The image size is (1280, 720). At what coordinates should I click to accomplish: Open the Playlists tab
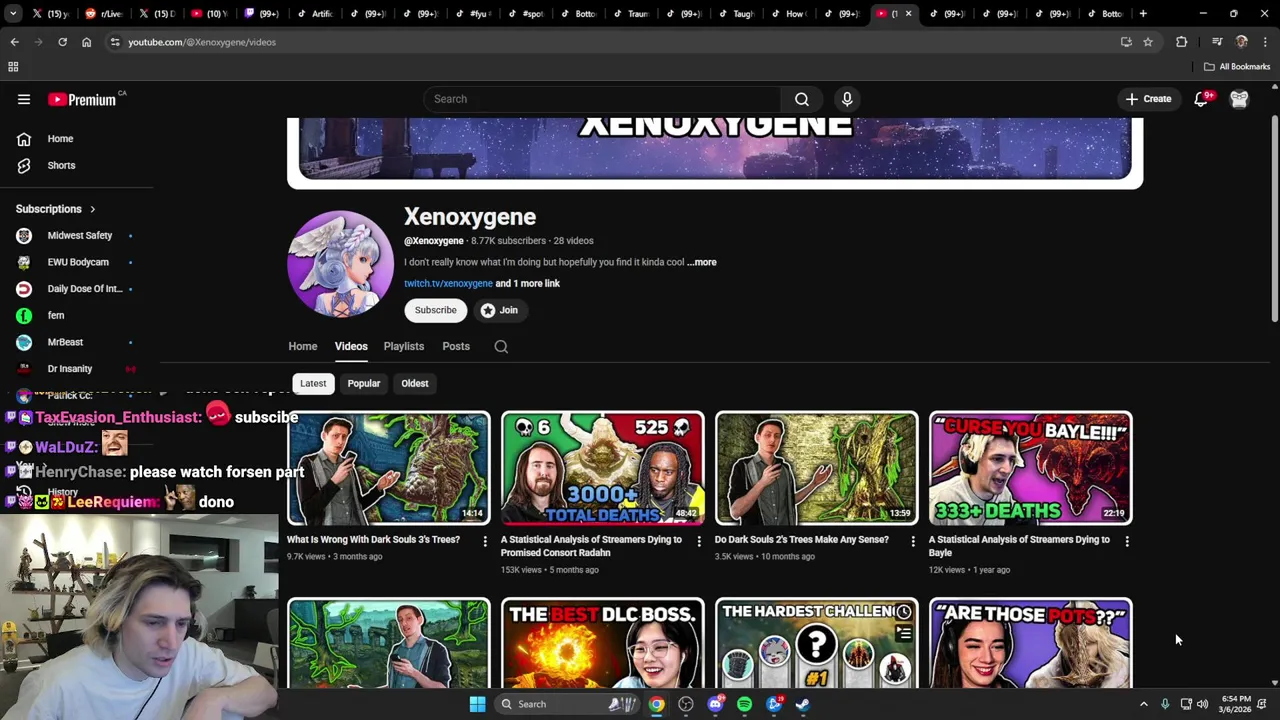[404, 346]
